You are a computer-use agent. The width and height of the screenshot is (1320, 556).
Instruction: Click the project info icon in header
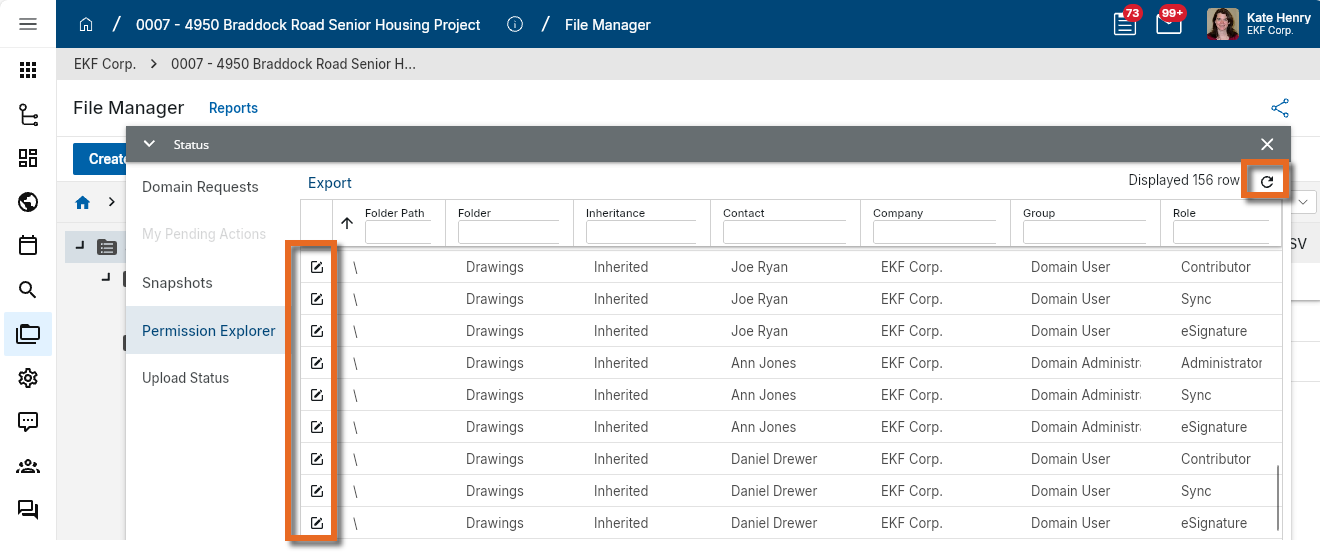[515, 24]
